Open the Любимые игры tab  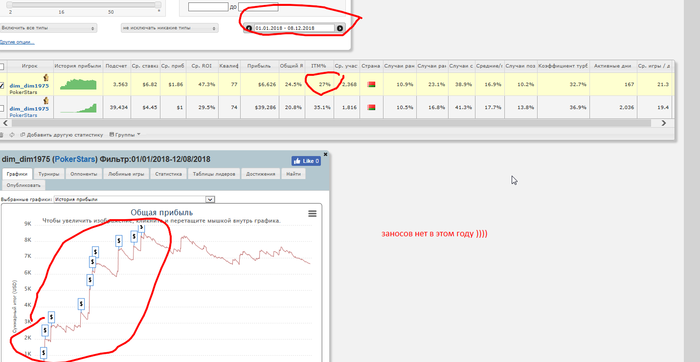click(x=126, y=174)
